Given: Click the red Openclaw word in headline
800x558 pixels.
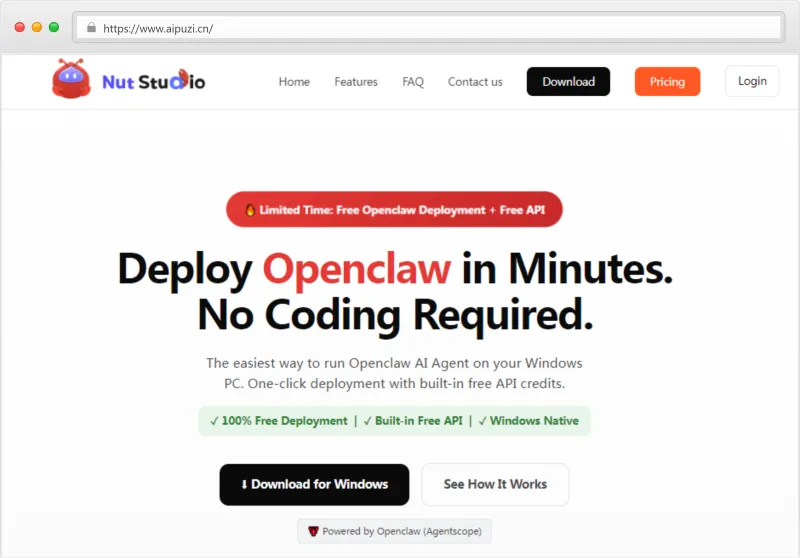Looking at the screenshot, I should click(x=356, y=269).
